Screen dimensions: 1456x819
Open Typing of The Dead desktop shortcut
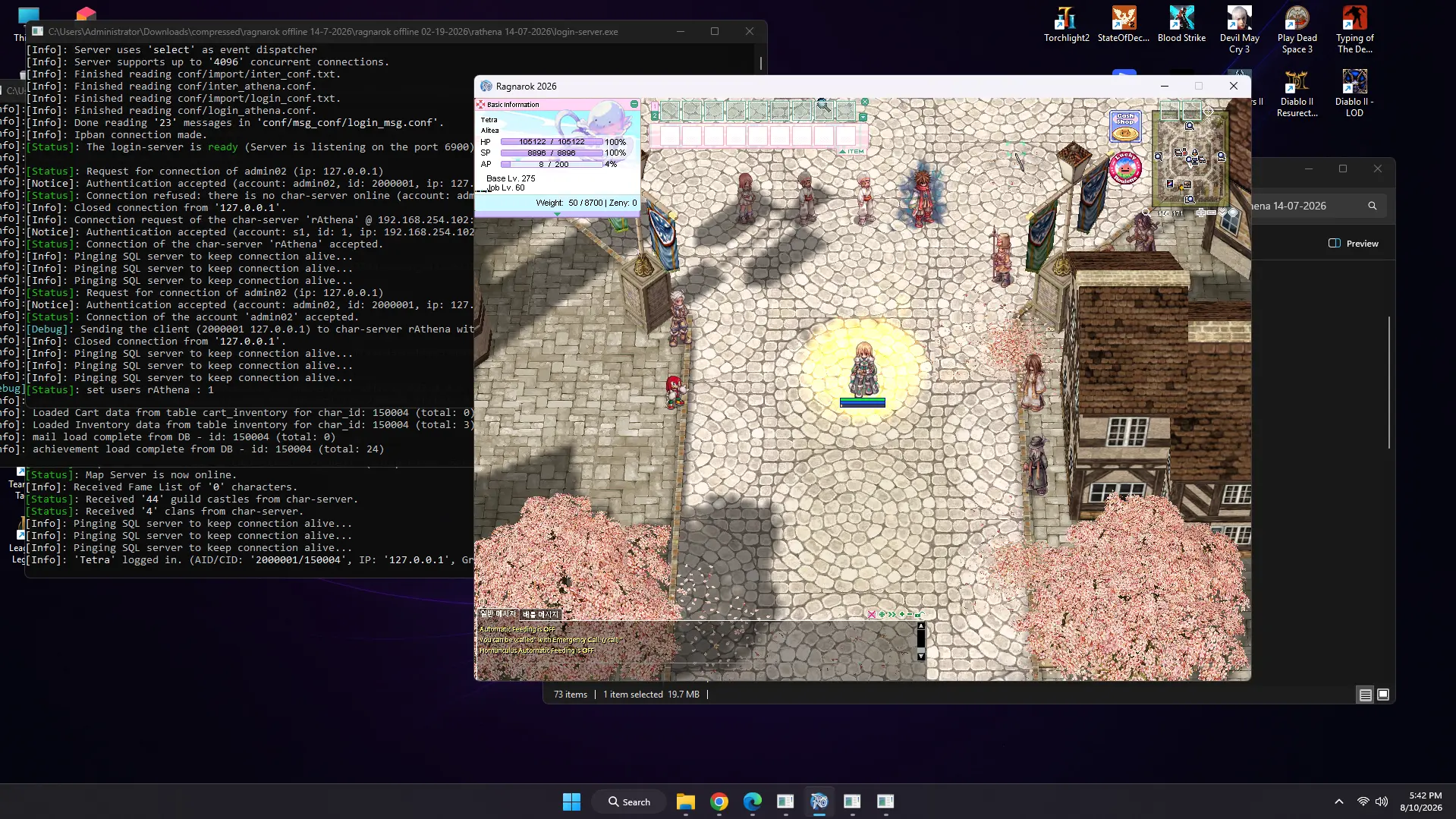1354,30
